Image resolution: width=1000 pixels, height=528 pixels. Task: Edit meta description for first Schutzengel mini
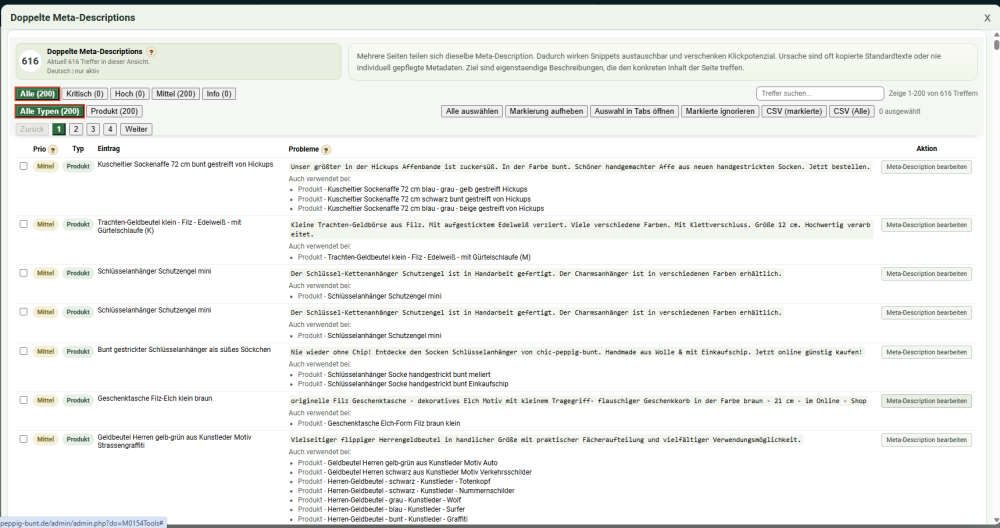(x=926, y=274)
